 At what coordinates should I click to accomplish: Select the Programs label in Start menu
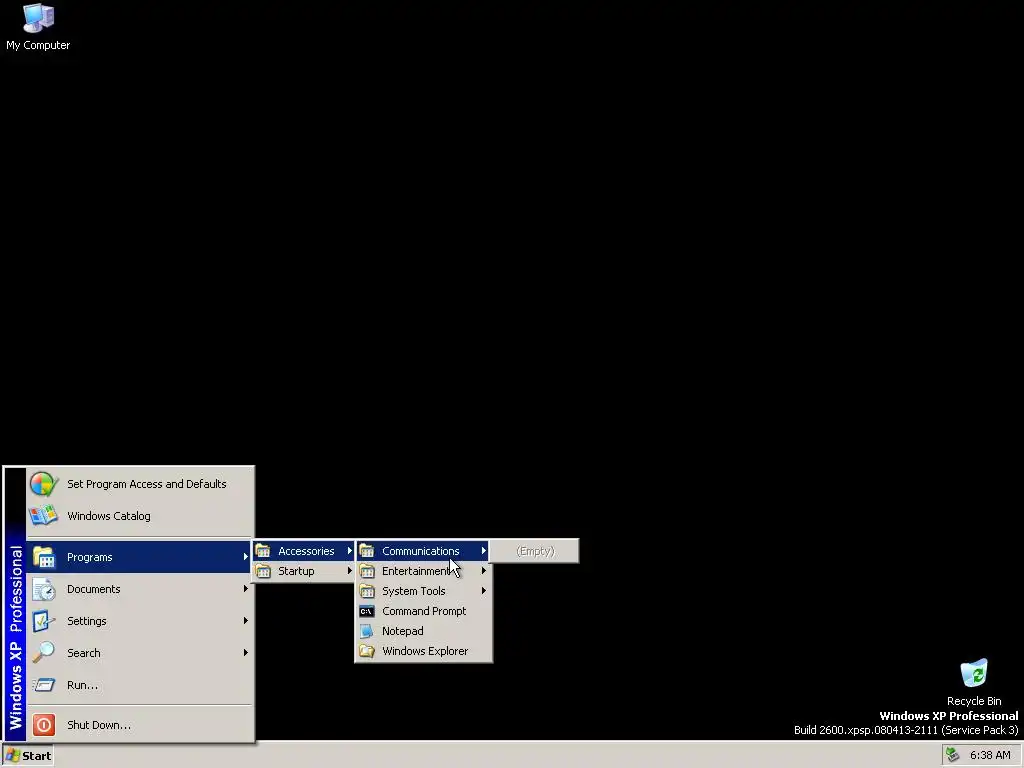[89, 557]
